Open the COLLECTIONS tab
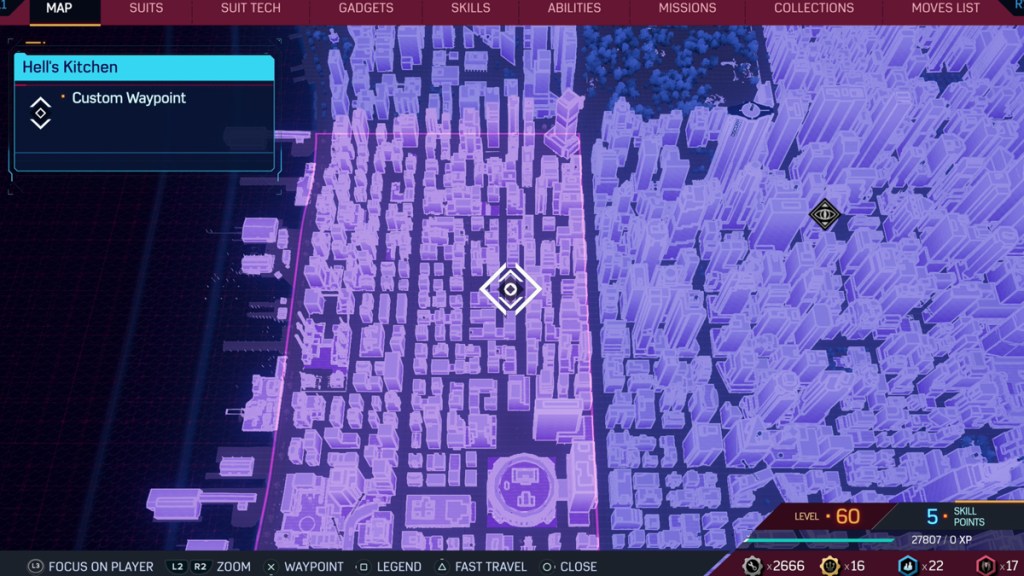The image size is (1024, 576). 814,9
